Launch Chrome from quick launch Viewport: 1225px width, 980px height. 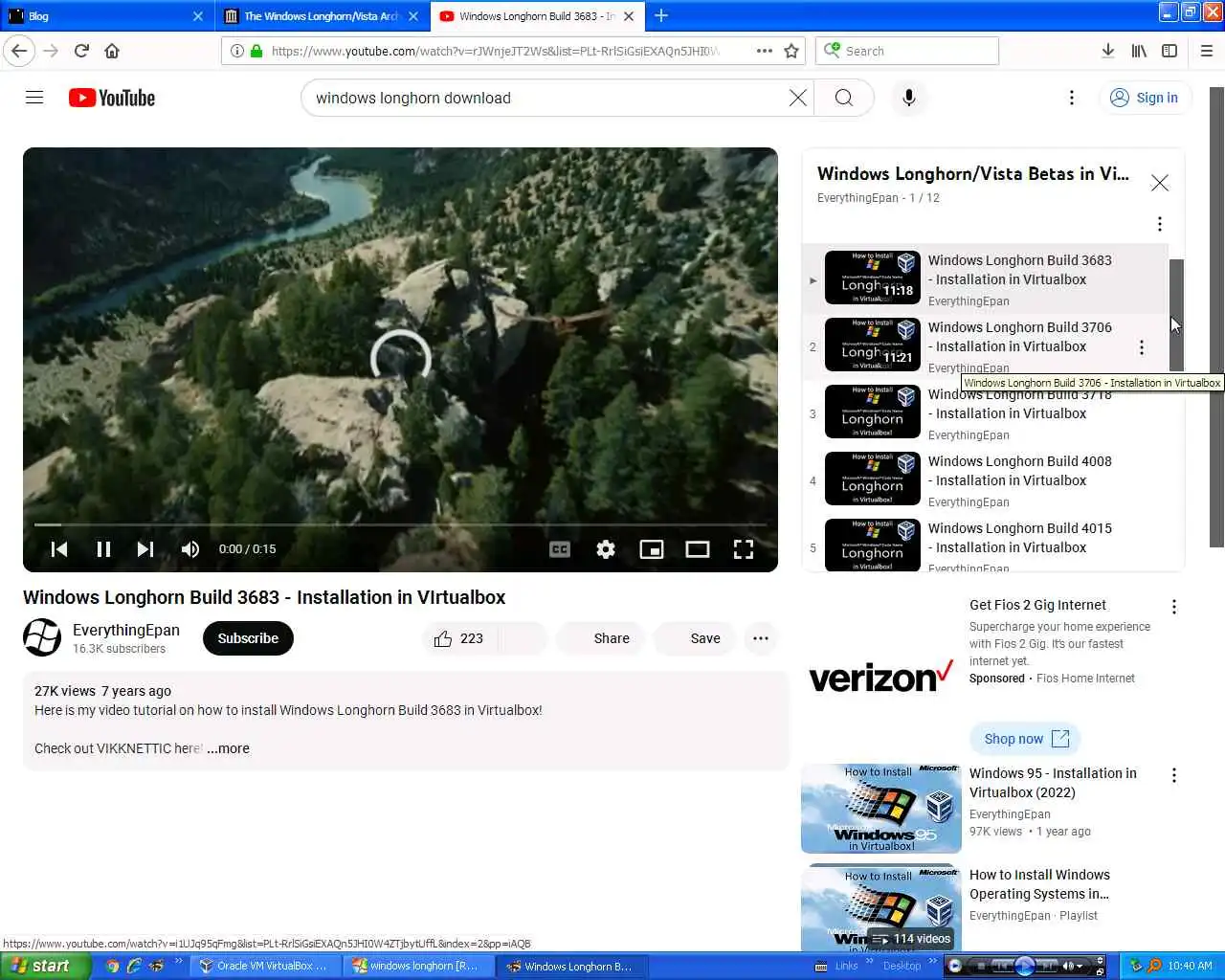pyautogui.click(x=112, y=966)
